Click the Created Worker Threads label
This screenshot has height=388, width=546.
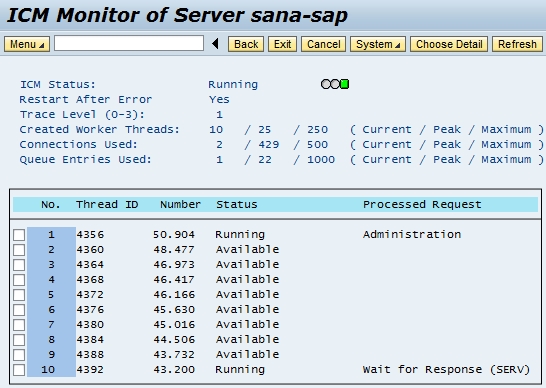pos(100,130)
